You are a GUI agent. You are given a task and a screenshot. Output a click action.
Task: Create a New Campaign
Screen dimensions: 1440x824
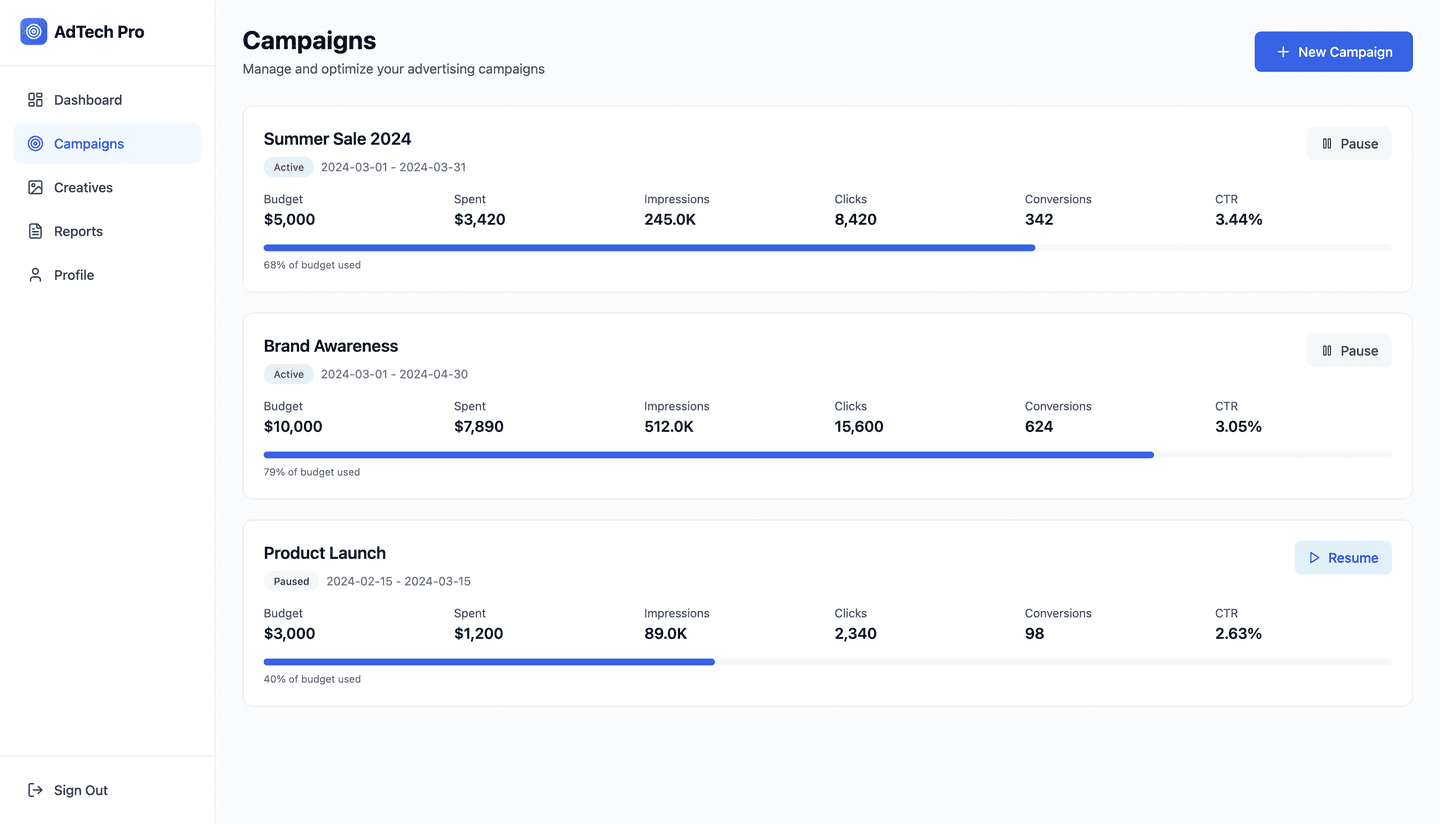pos(1334,51)
